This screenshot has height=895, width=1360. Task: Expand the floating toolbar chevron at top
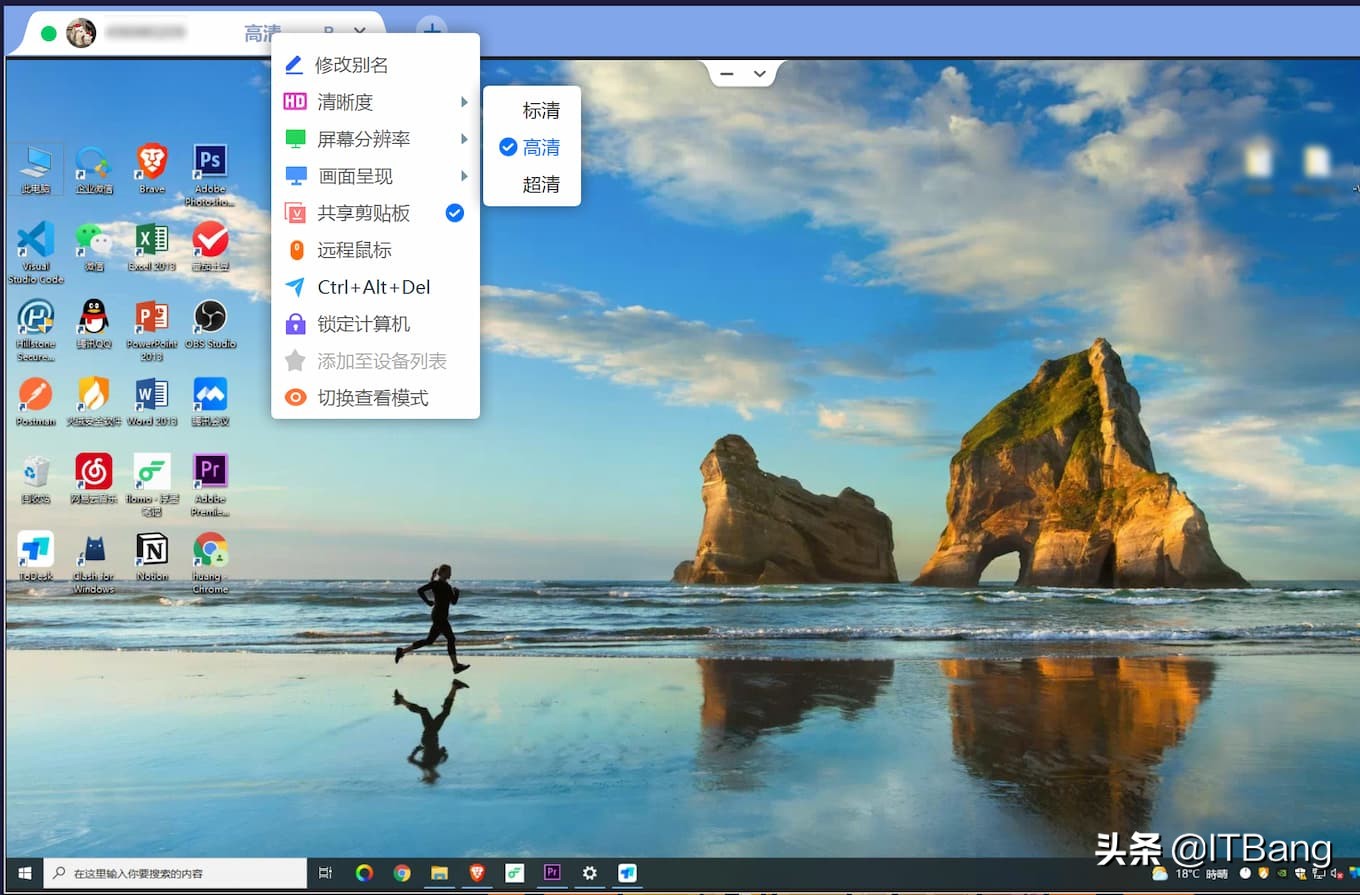(x=760, y=74)
